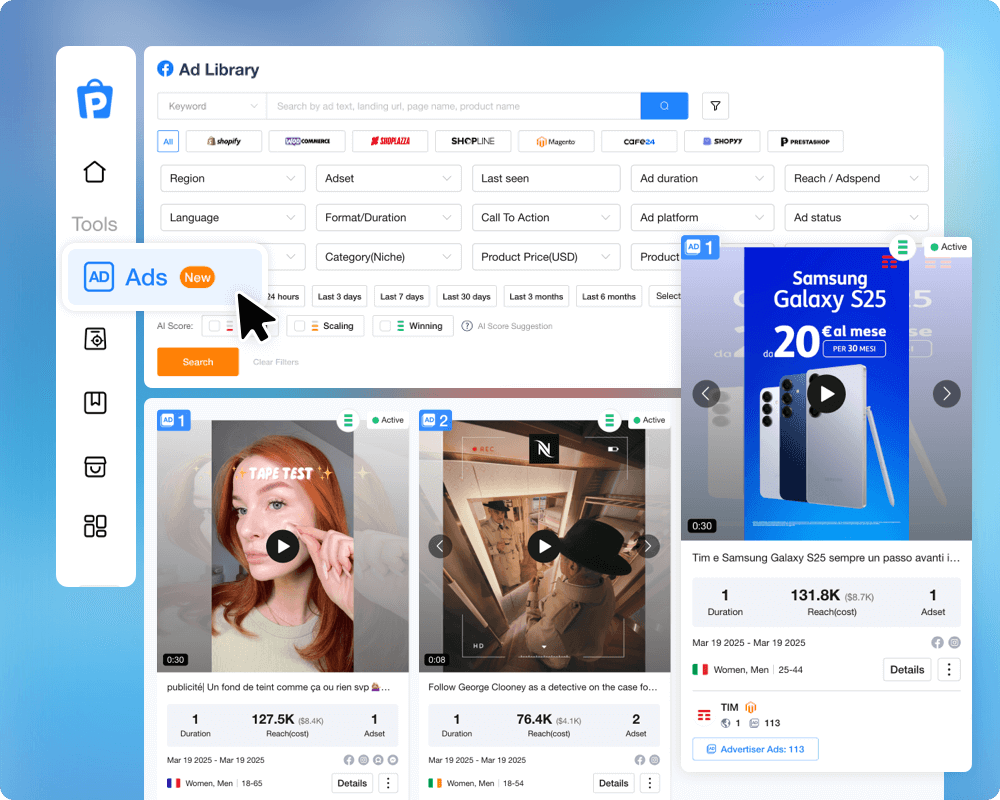Choose the Last 3 days range
Viewport: 1000px width, 800px height.
[x=339, y=297]
